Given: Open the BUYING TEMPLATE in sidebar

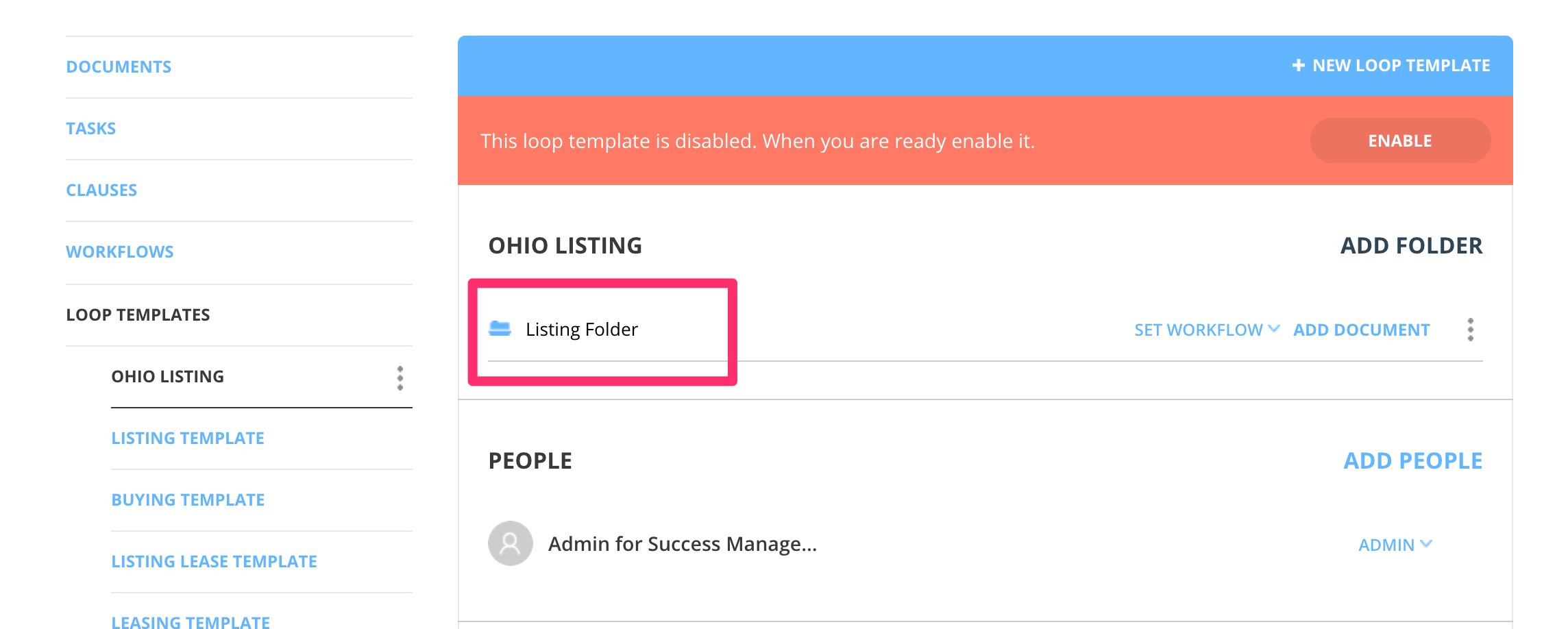Looking at the screenshot, I should click(187, 500).
